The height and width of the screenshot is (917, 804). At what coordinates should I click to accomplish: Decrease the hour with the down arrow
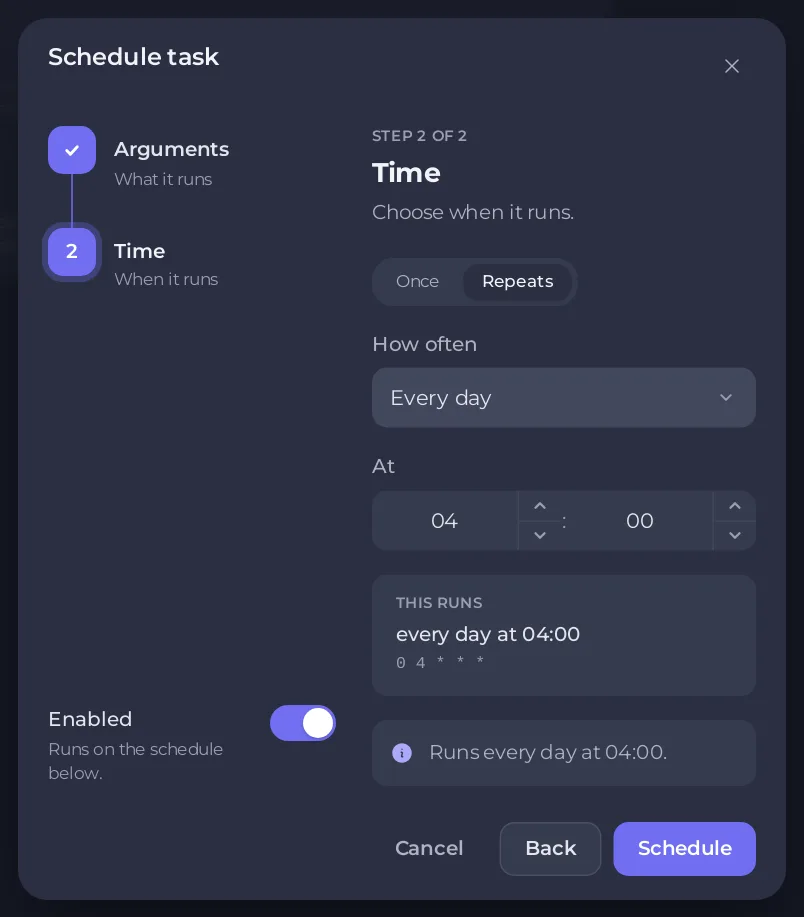pyautogui.click(x=540, y=535)
